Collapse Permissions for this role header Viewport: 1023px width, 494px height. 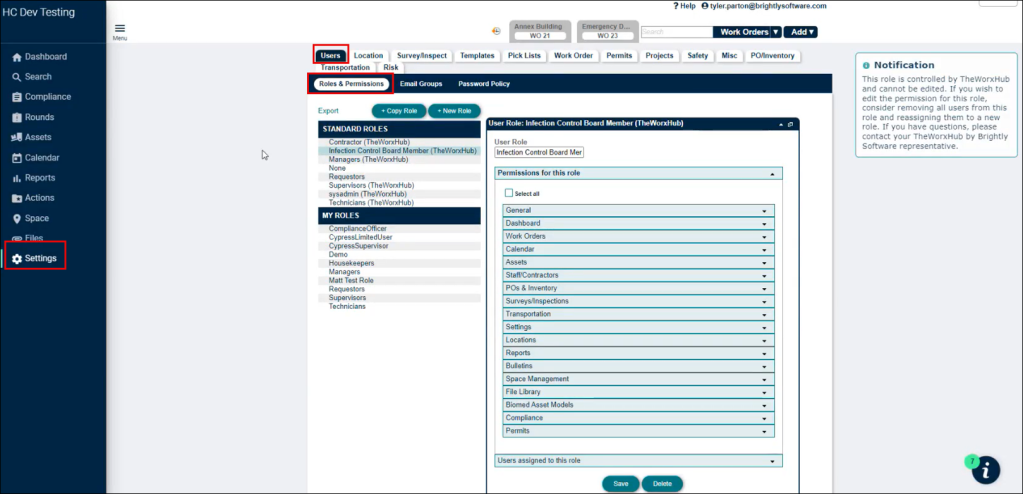pyautogui.click(x=639, y=174)
